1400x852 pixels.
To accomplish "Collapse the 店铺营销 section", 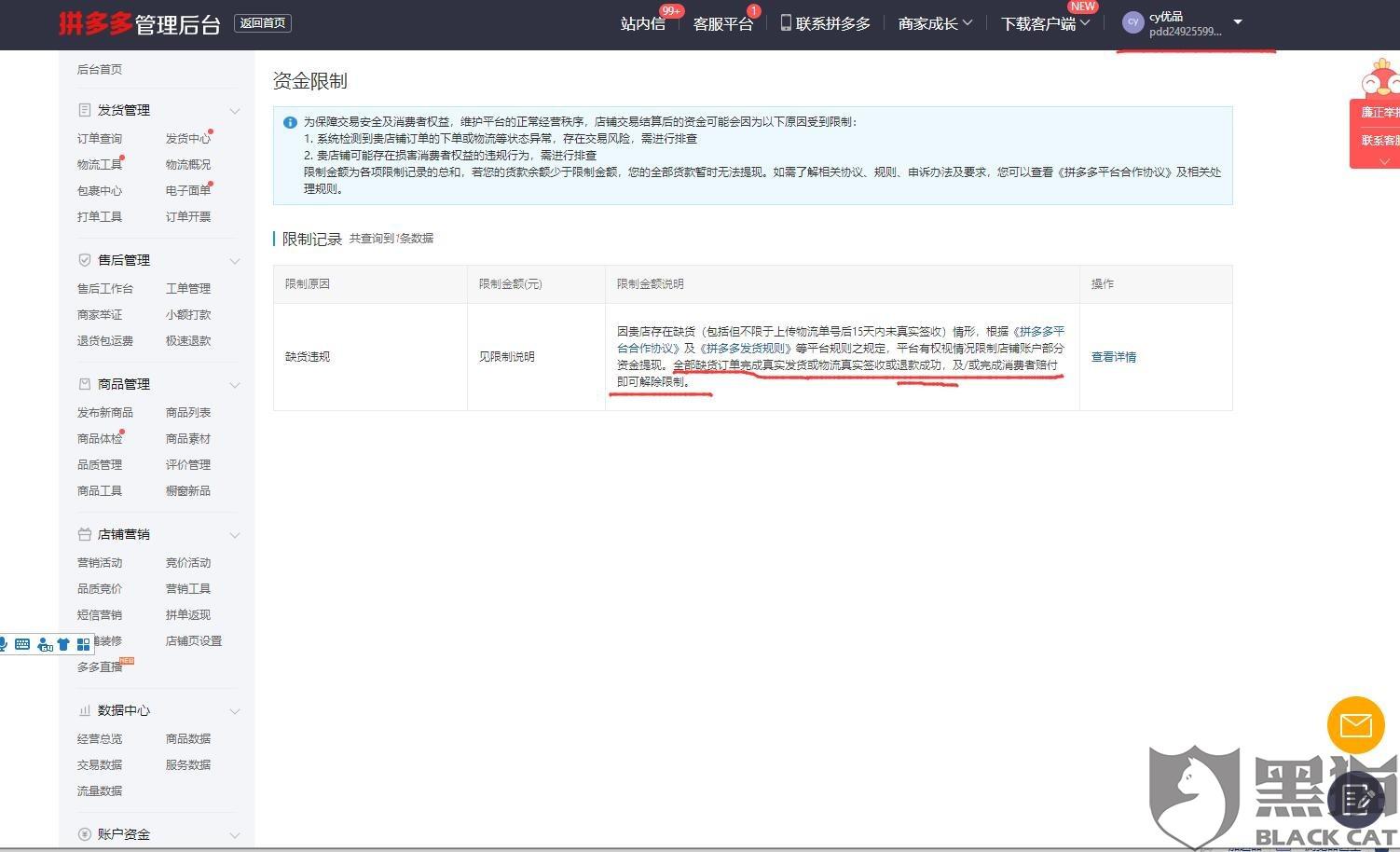I will coord(235,535).
